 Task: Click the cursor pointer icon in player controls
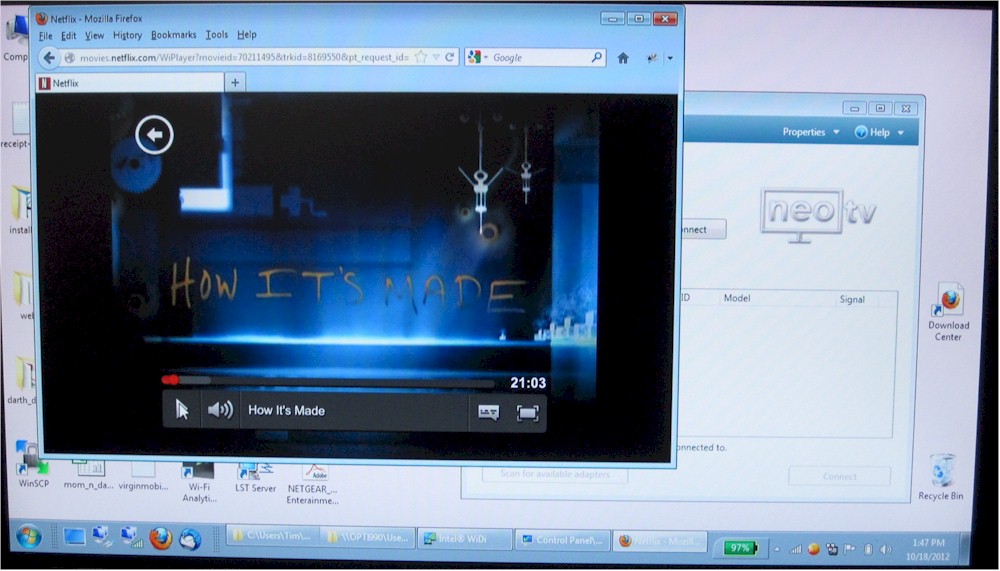[x=182, y=410]
